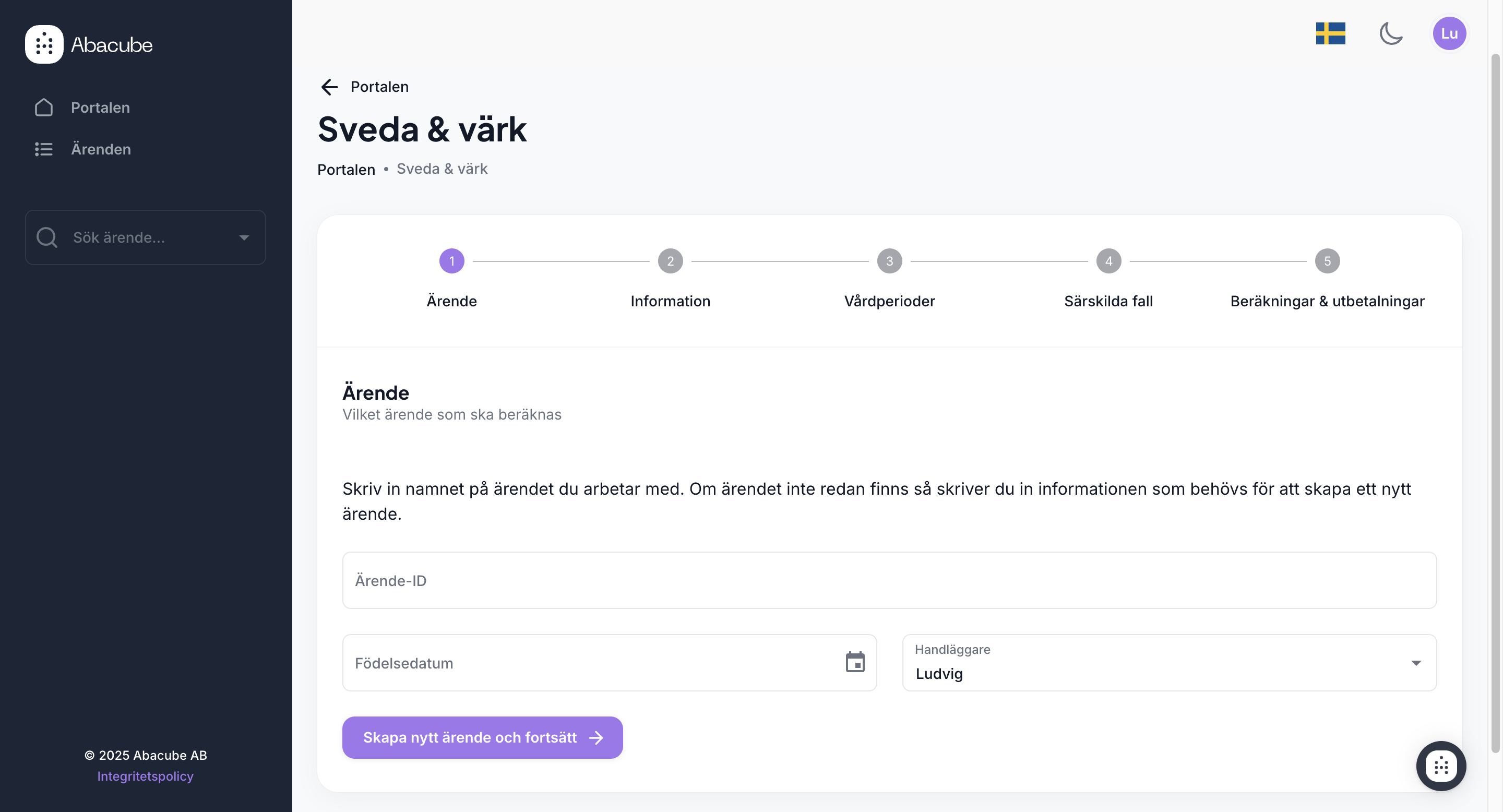Click the back arrow next to Portalen
1503x812 pixels.
(330, 87)
